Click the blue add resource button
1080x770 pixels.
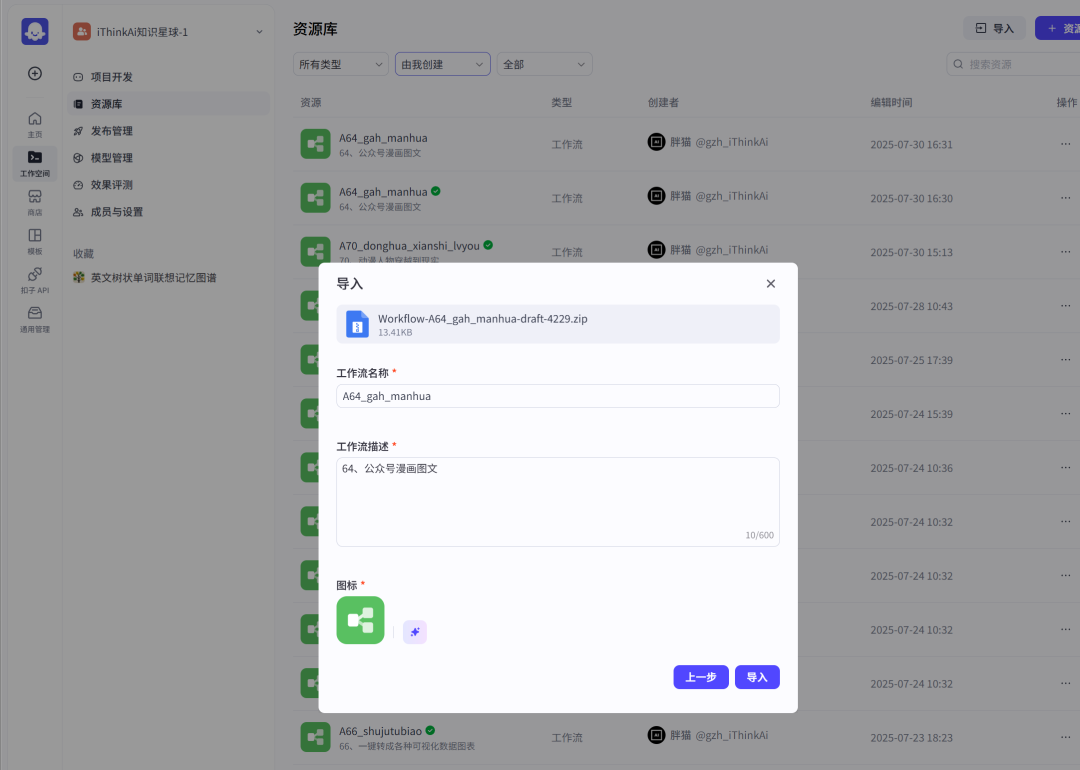point(1058,28)
